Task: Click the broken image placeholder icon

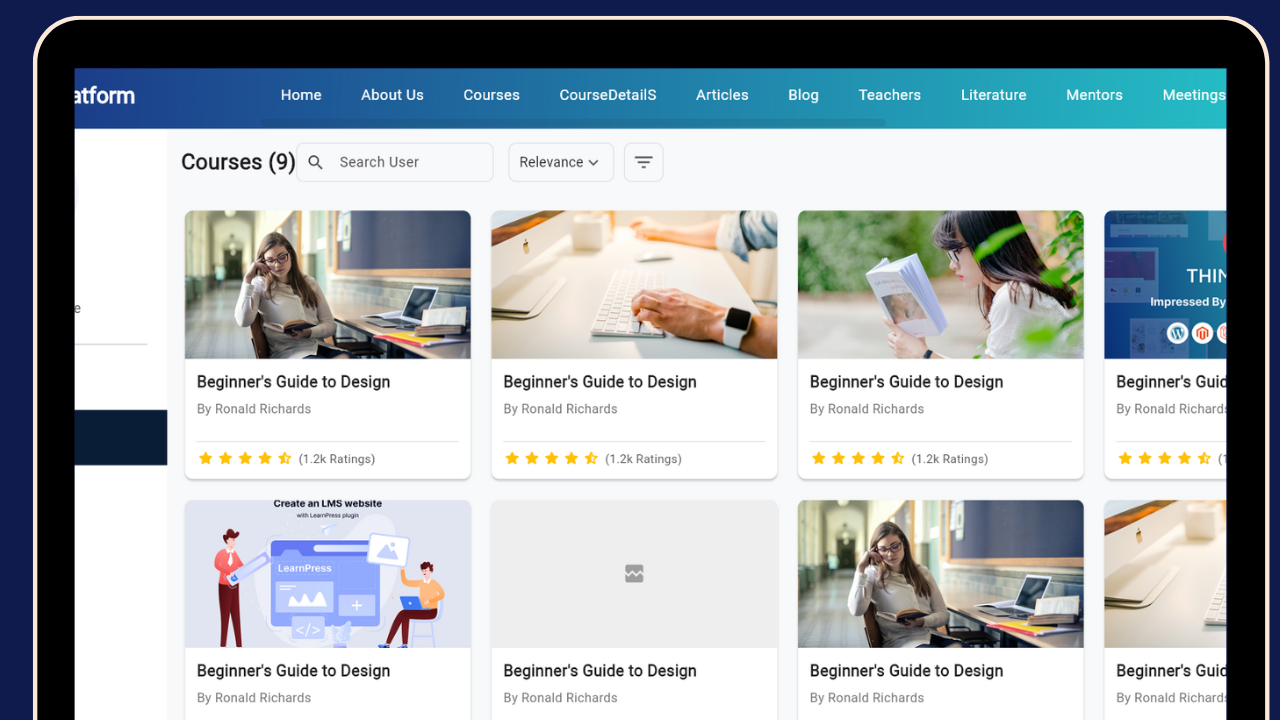Action: (x=634, y=574)
